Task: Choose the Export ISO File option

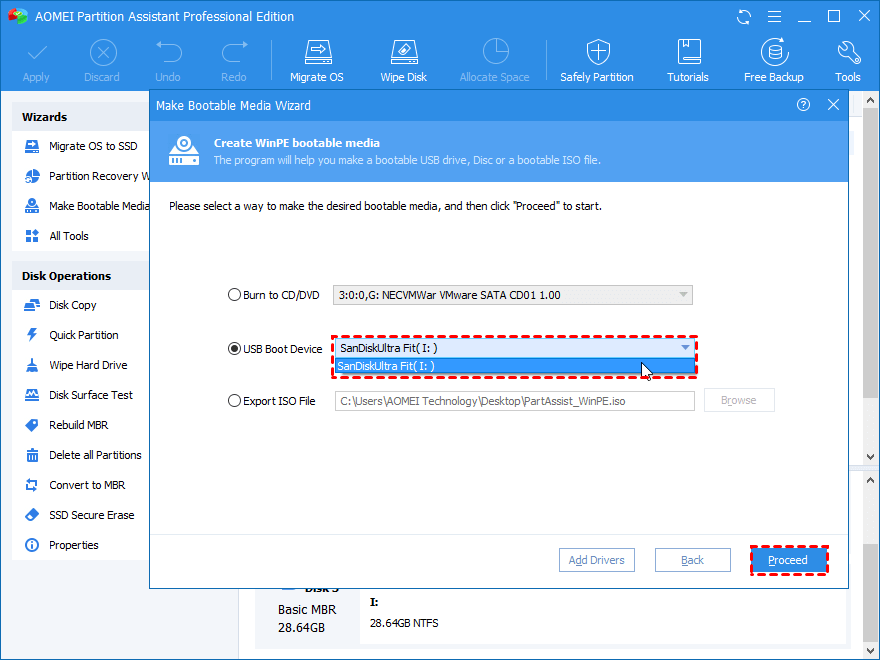Action: [235, 401]
